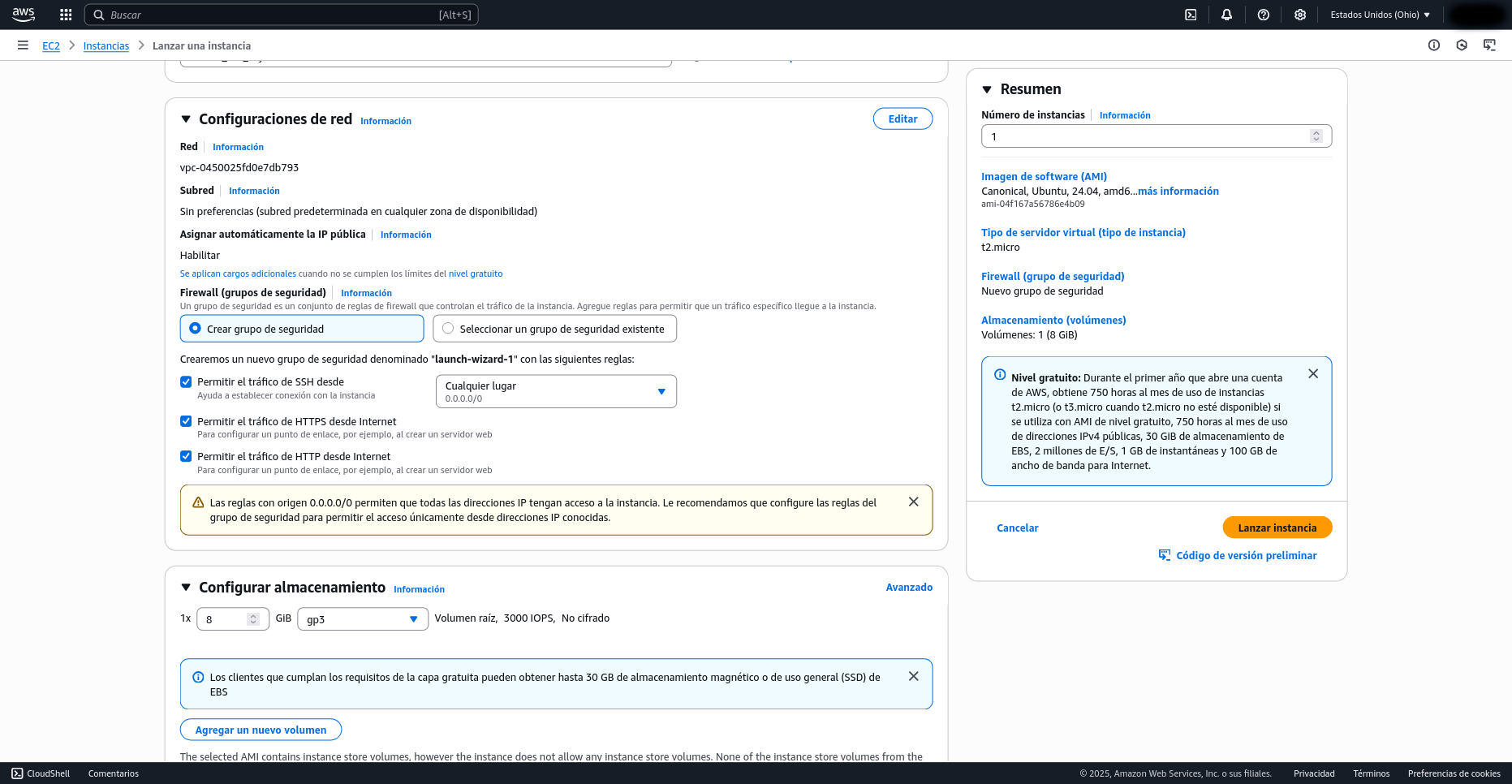This screenshot has width=1512, height=784.
Task: Close the Nivel gratuito info box
Action: point(1313,373)
